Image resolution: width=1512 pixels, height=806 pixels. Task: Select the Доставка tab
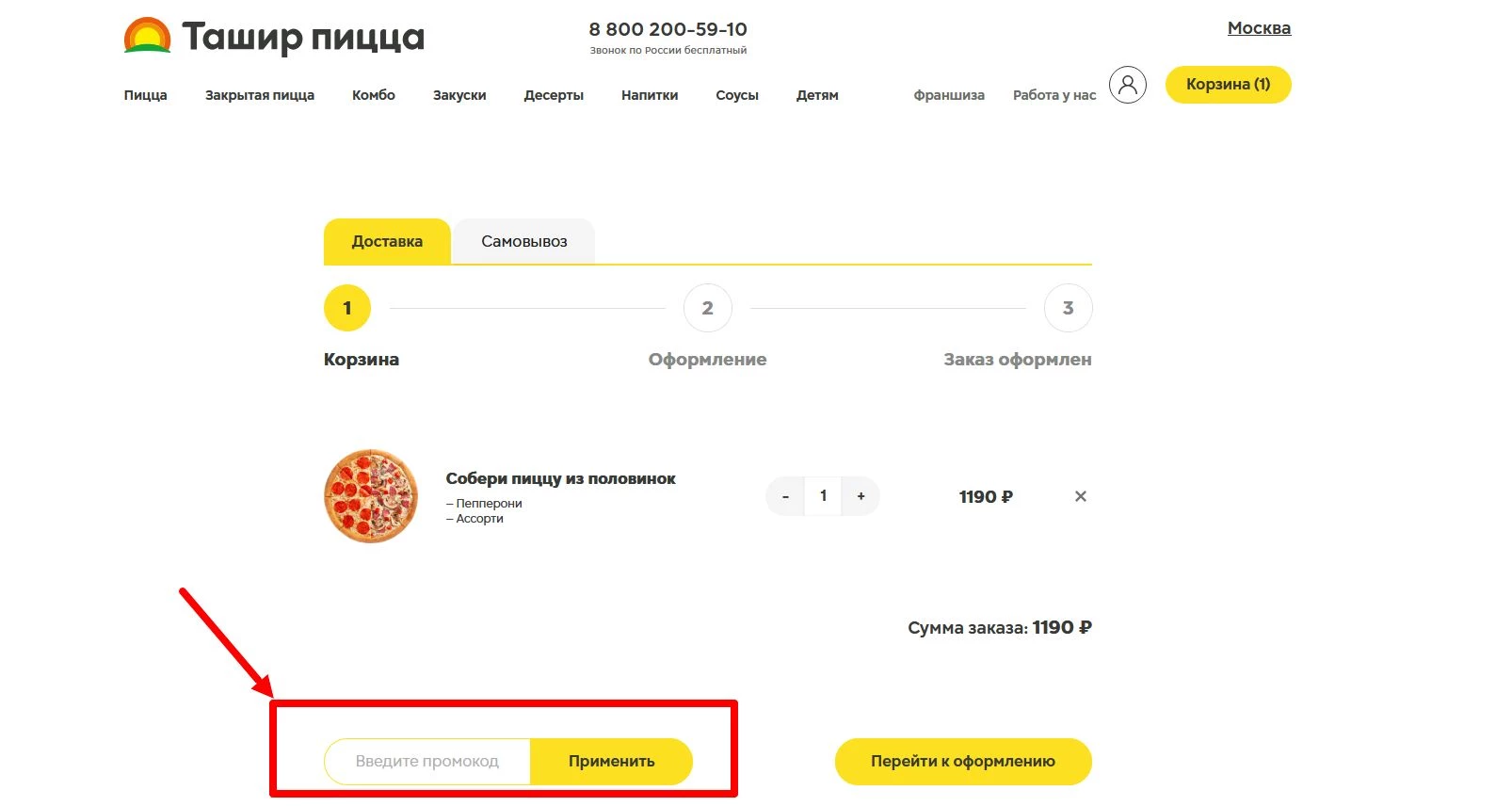coord(386,241)
